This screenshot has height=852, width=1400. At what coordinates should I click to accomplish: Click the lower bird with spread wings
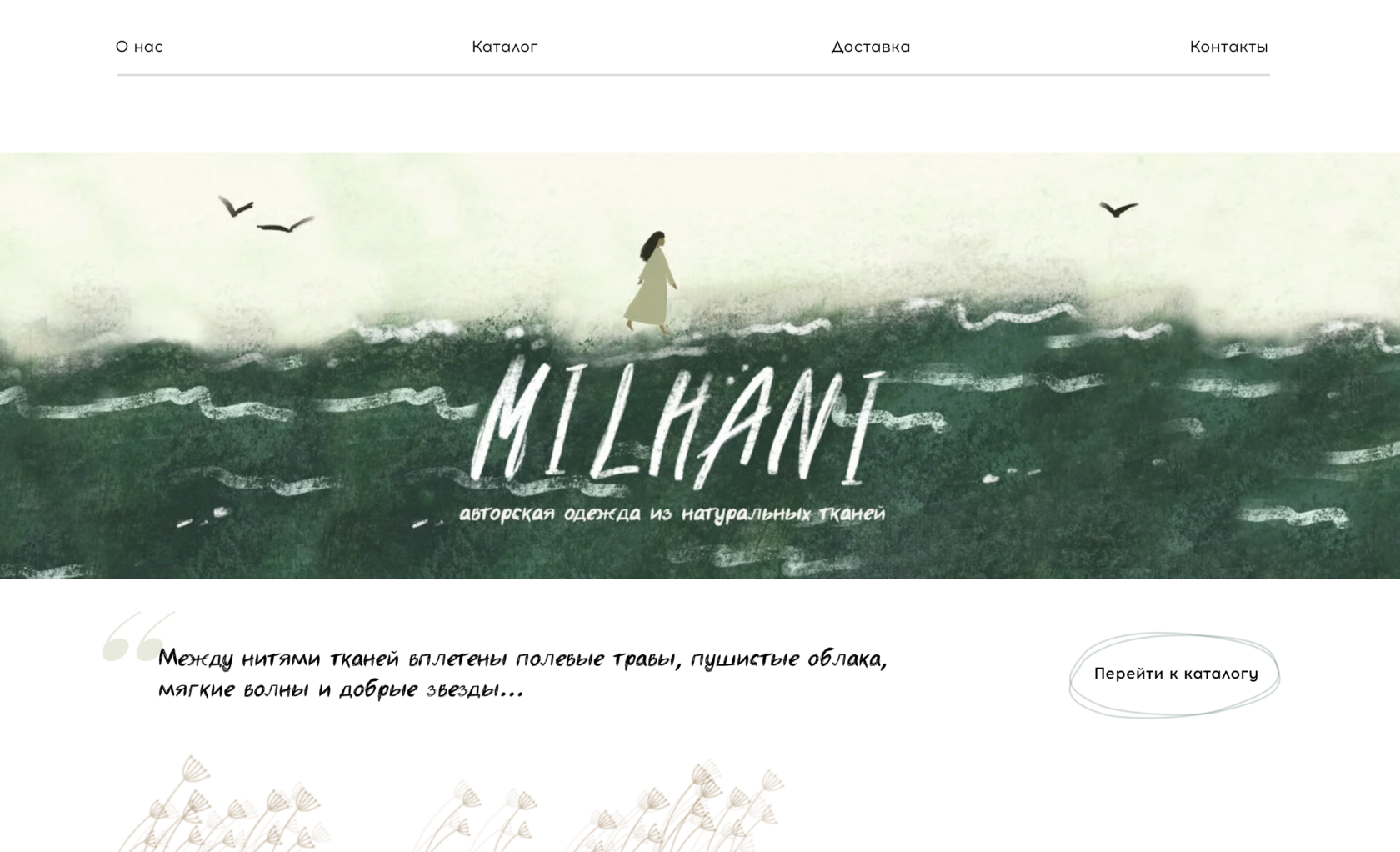pos(285,224)
